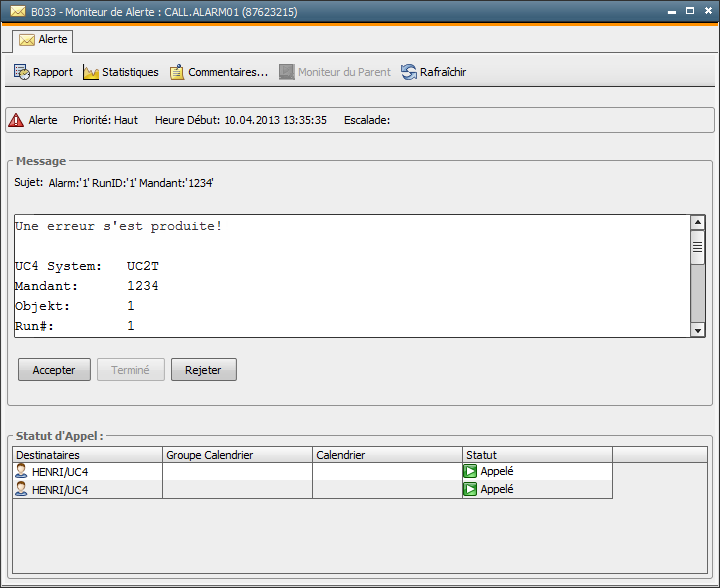Open Statistiques from the toolbar

coord(91,72)
